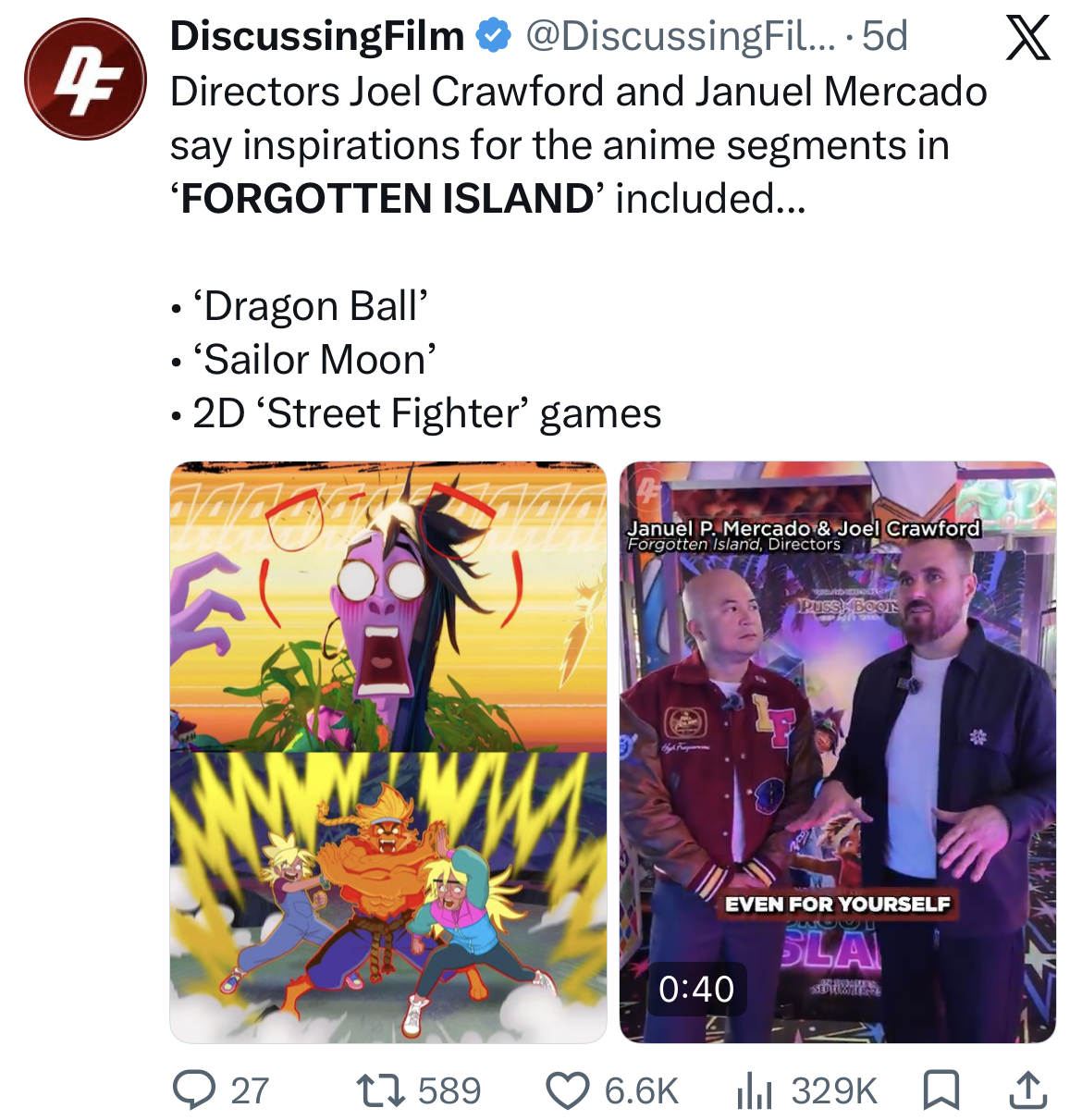Open the X logo icon
This screenshot has height=1120, width=1082.
(x=1028, y=38)
